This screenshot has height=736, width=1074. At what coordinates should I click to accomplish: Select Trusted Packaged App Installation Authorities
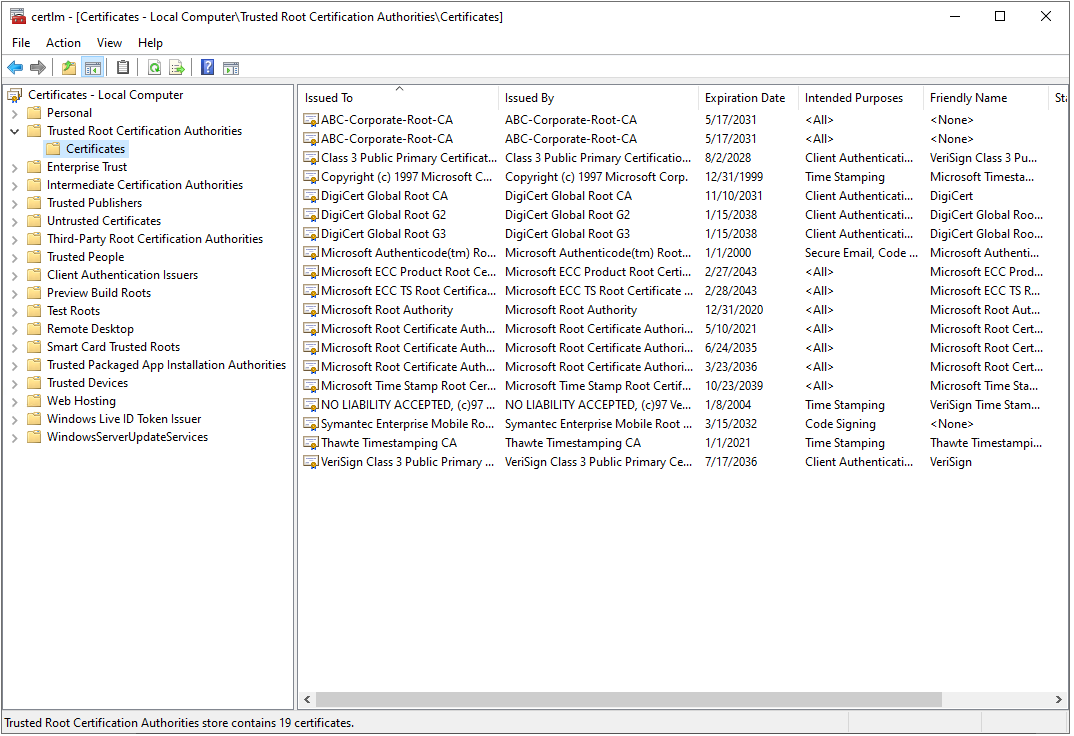pyautogui.click(x=166, y=365)
